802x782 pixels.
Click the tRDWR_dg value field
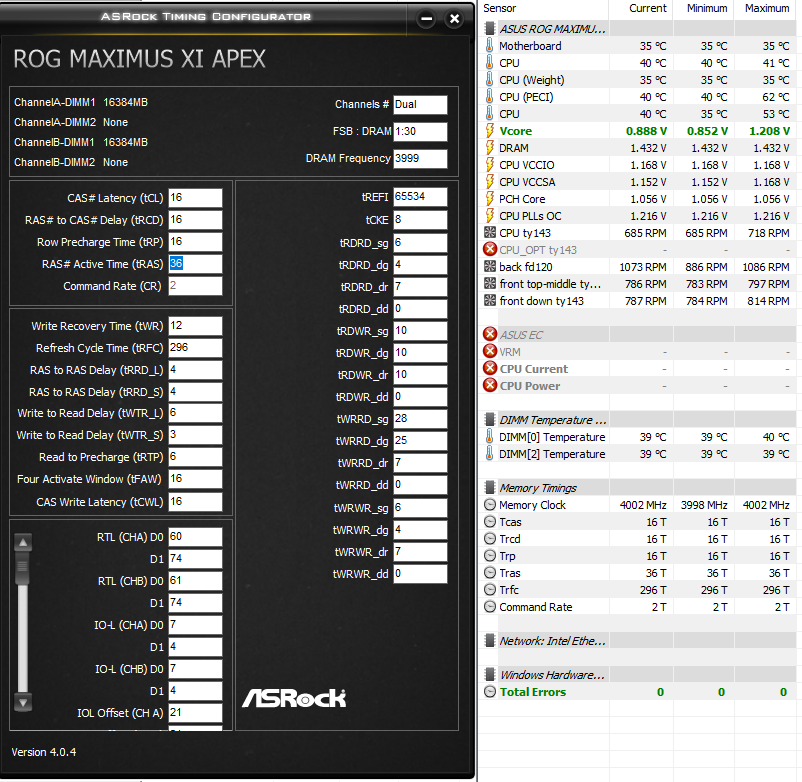point(420,353)
